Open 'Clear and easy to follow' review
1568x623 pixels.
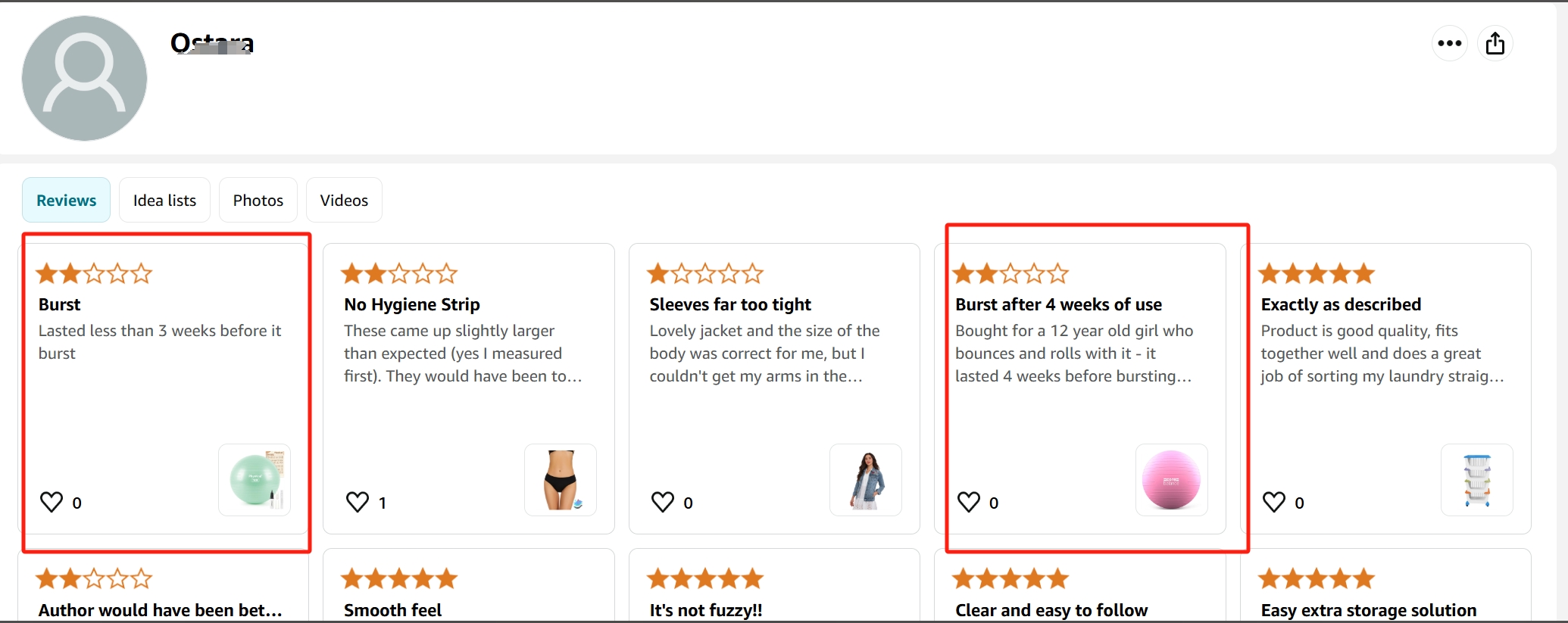tap(1051, 610)
